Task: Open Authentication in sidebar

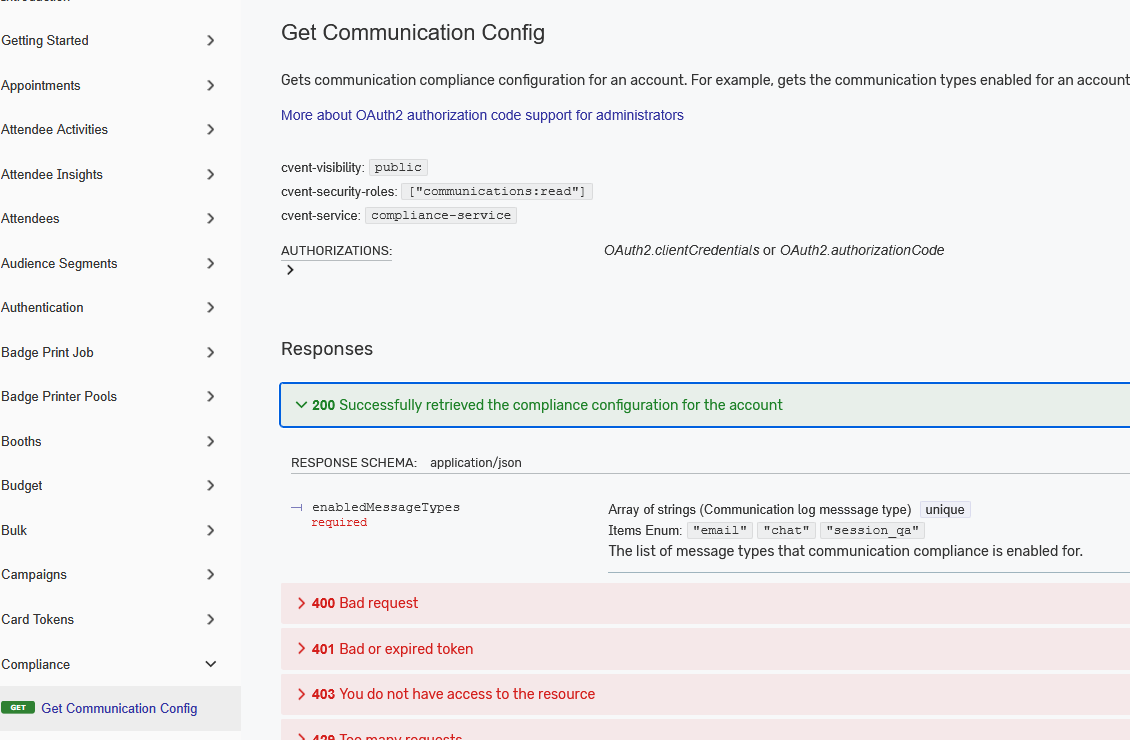Action: 42,308
